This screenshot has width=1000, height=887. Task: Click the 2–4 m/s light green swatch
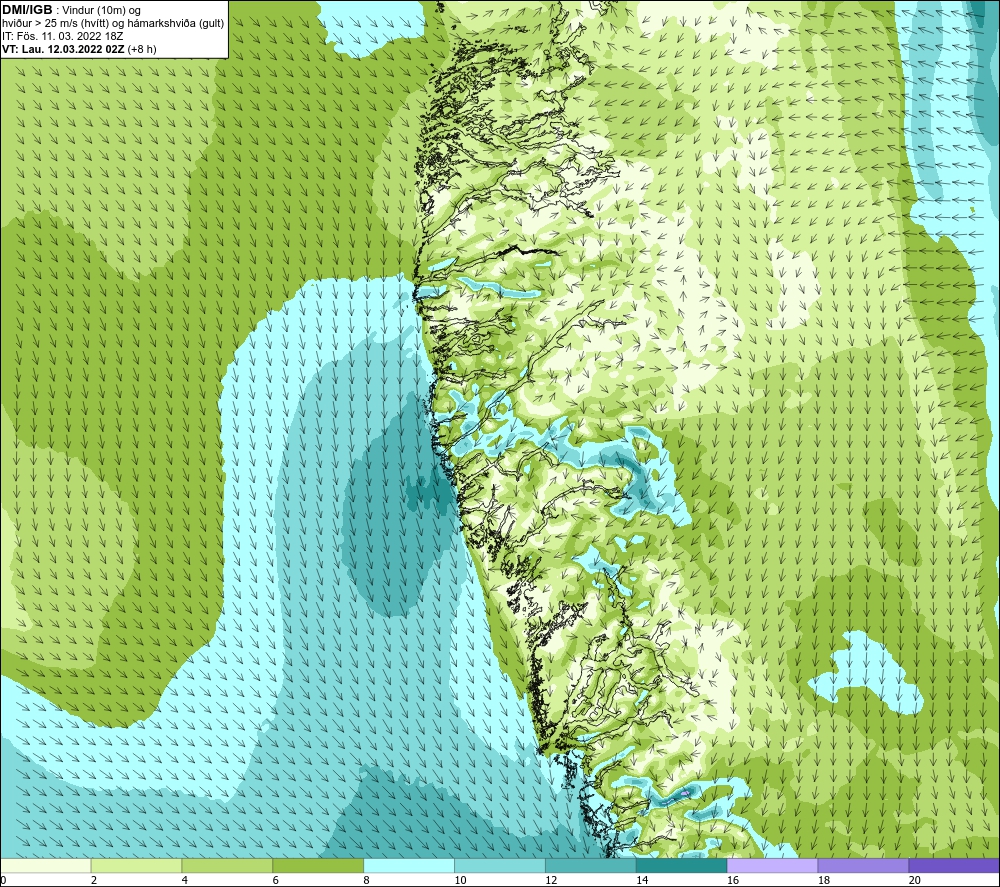pyautogui.click(x=136, y=866)
